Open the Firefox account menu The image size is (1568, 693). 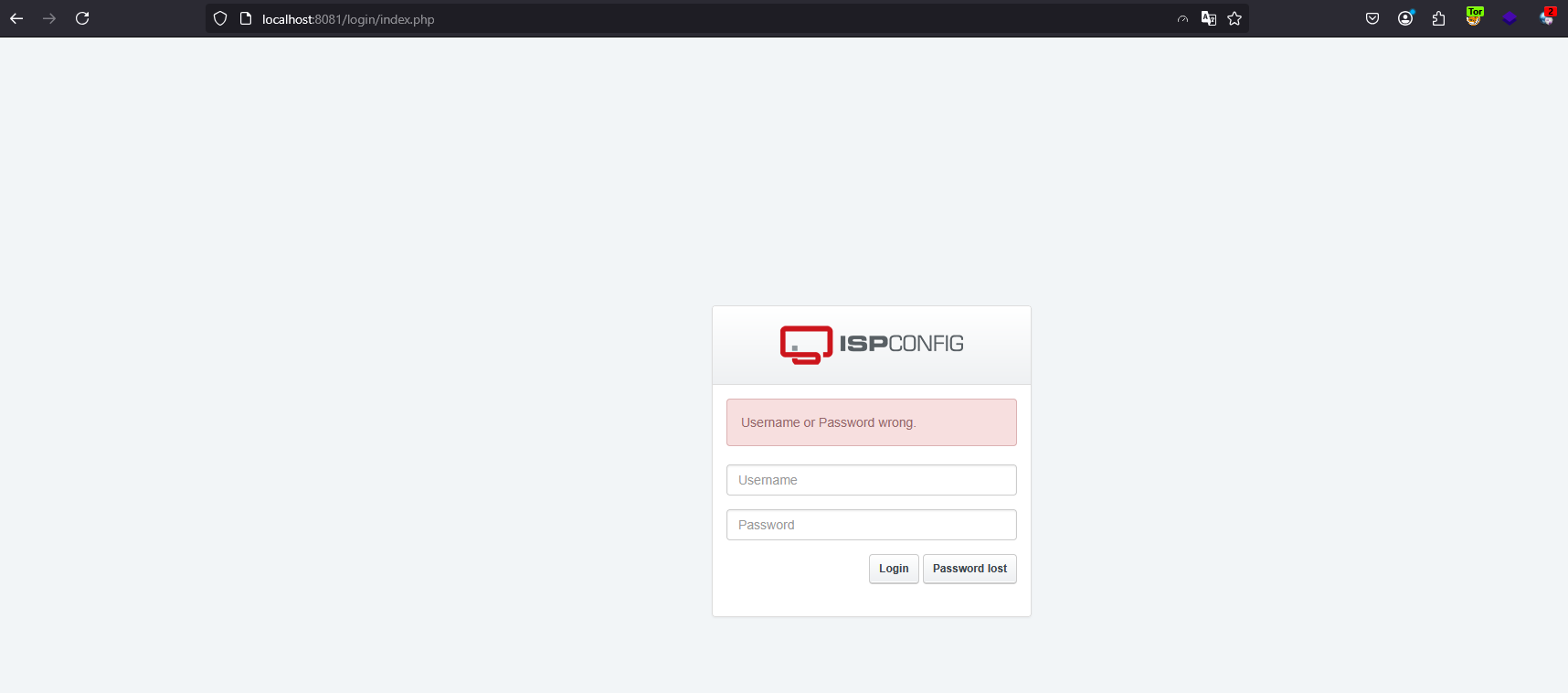tap(1405, 18)
